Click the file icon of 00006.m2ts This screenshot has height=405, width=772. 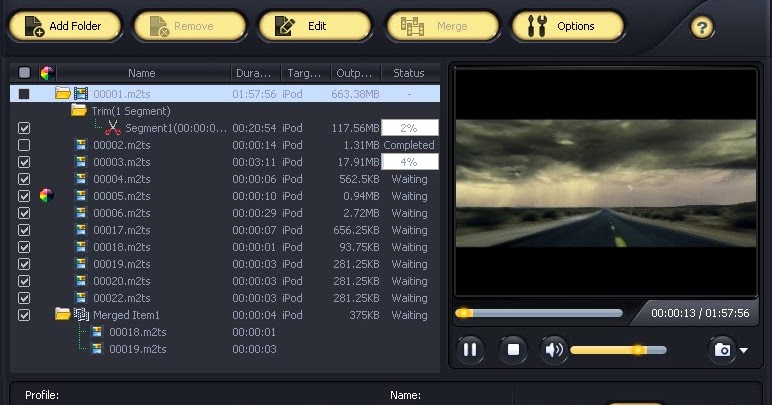tap(81, 213)
